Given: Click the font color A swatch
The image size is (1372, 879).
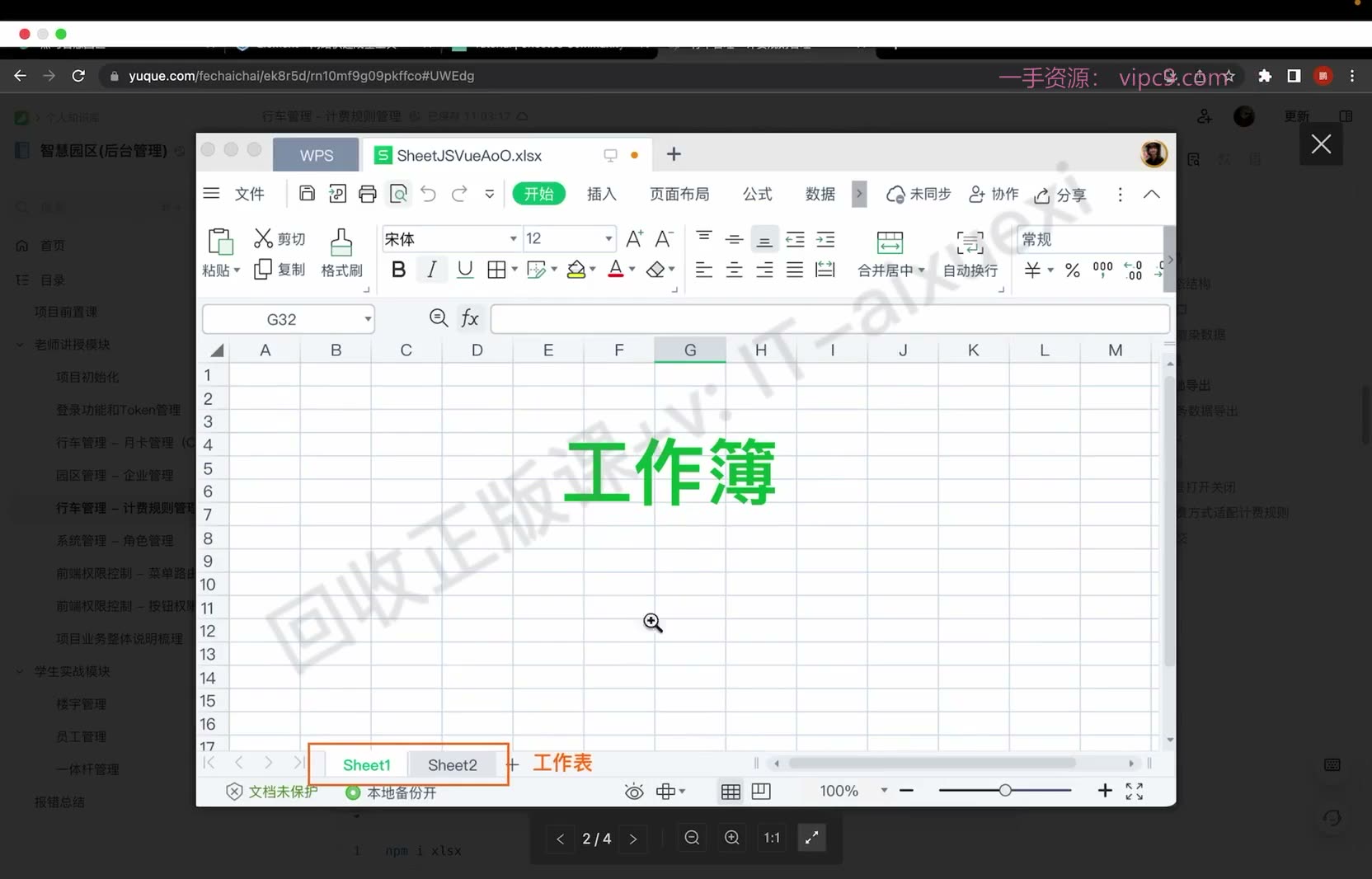Looking at the screenshot, I should coord(615,270).
